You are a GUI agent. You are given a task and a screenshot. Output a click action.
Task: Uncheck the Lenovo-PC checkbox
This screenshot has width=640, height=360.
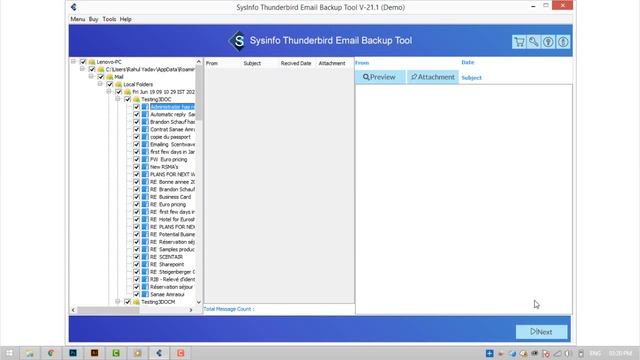coord(83,62)
